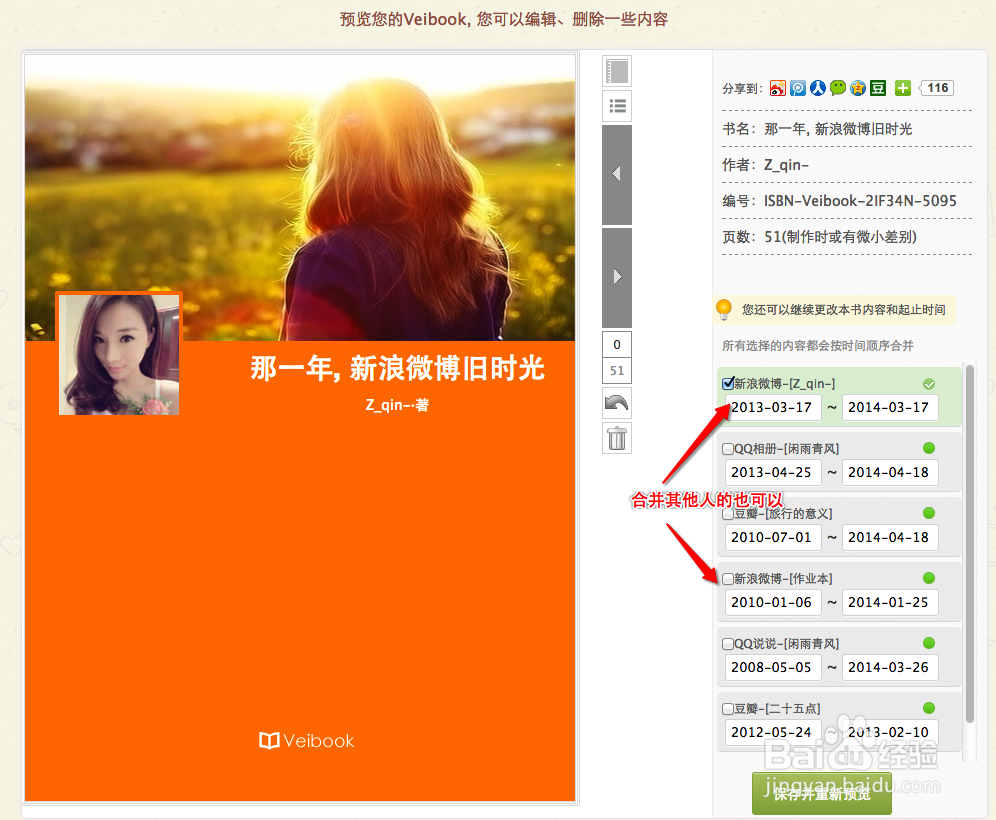Go to next page arrow
Image resolution: width=996 pixels, height=820 pixels.
[617, 277]
